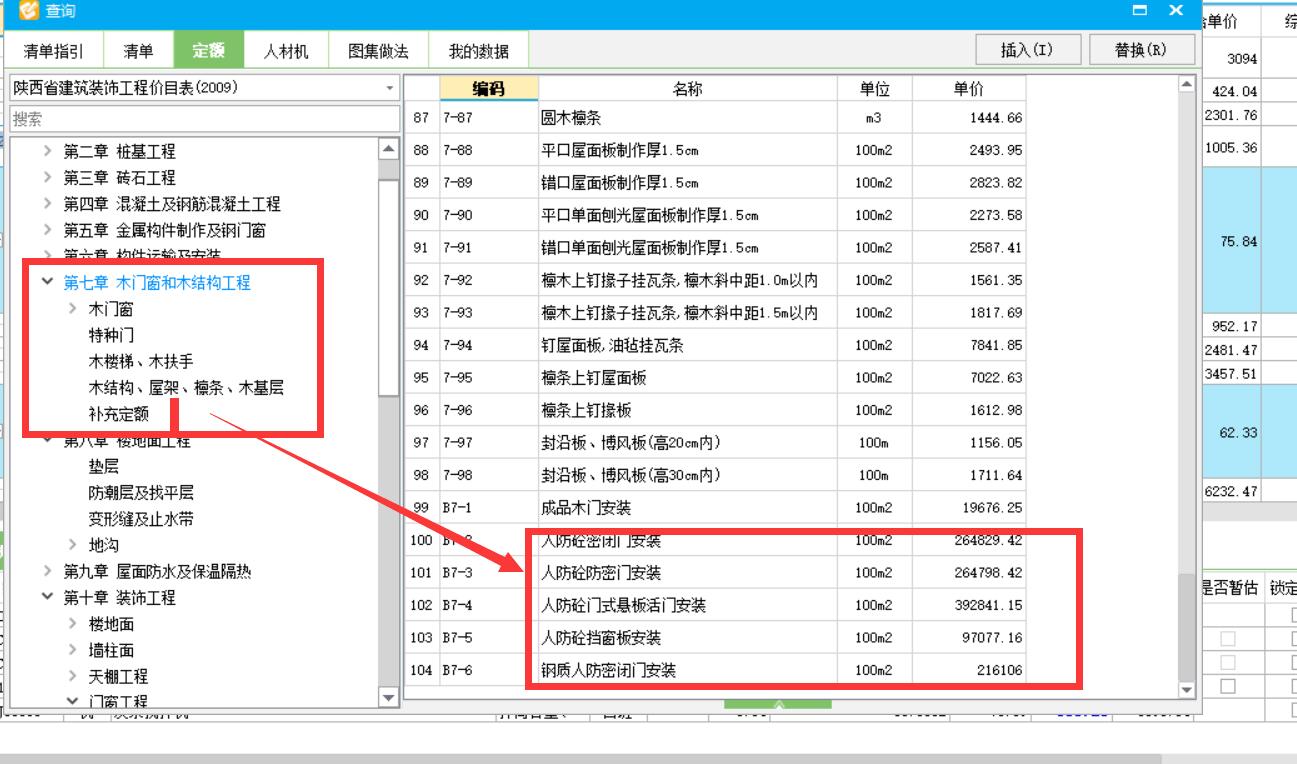Select row 封沿板、博风板(高30cm内)
The image size is (1297, 764).
pyautogui.click(x=716, y=475)
